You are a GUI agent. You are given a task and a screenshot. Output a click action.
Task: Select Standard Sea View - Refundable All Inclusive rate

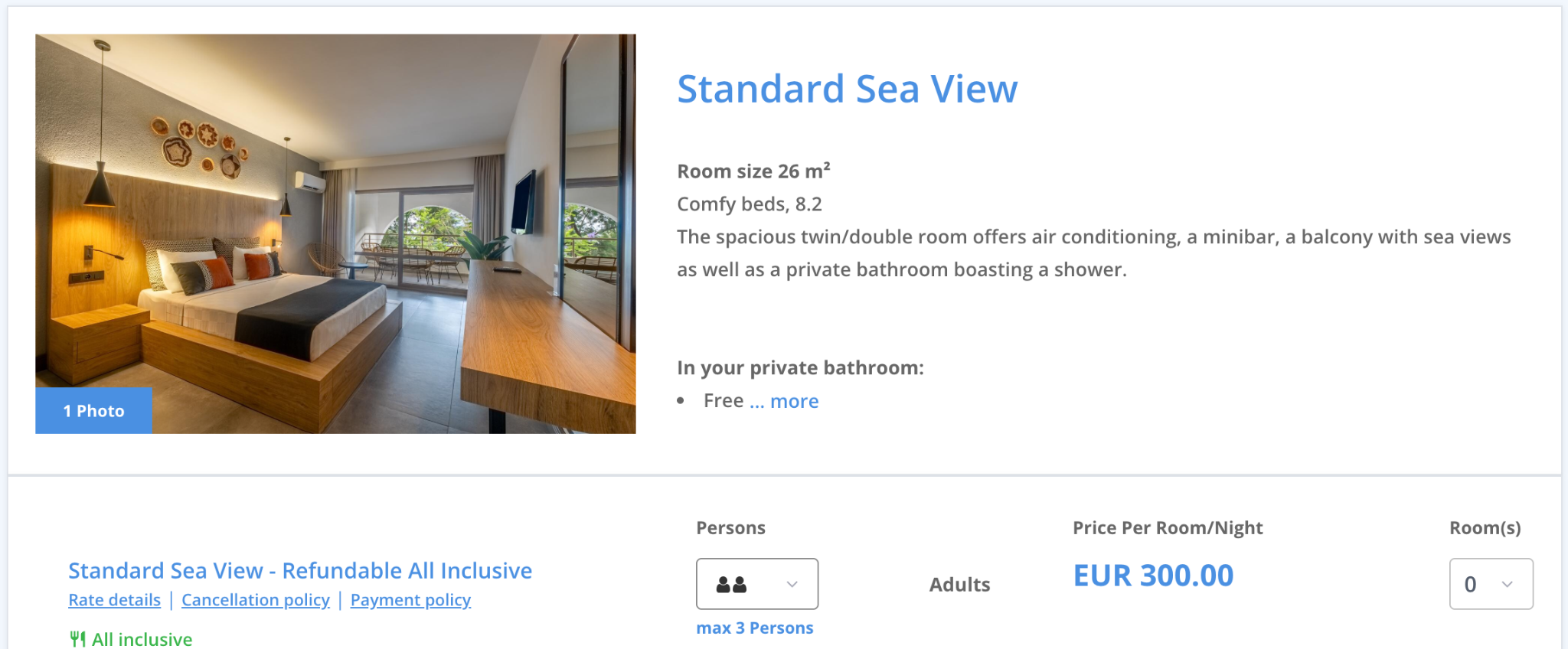click(x=300, y=571)
